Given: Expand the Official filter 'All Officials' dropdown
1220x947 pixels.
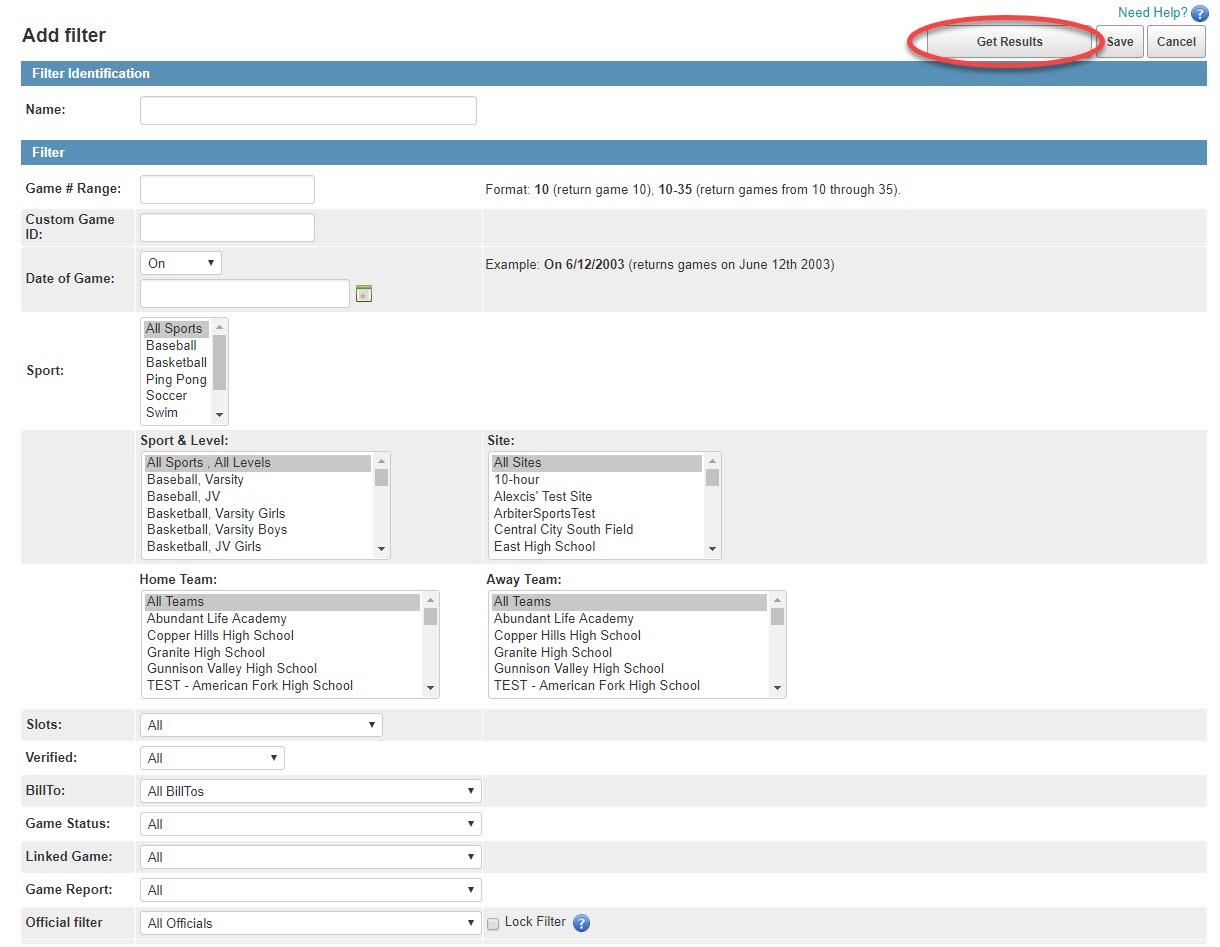Looking at the screenshot, I should tap(311, 923).
